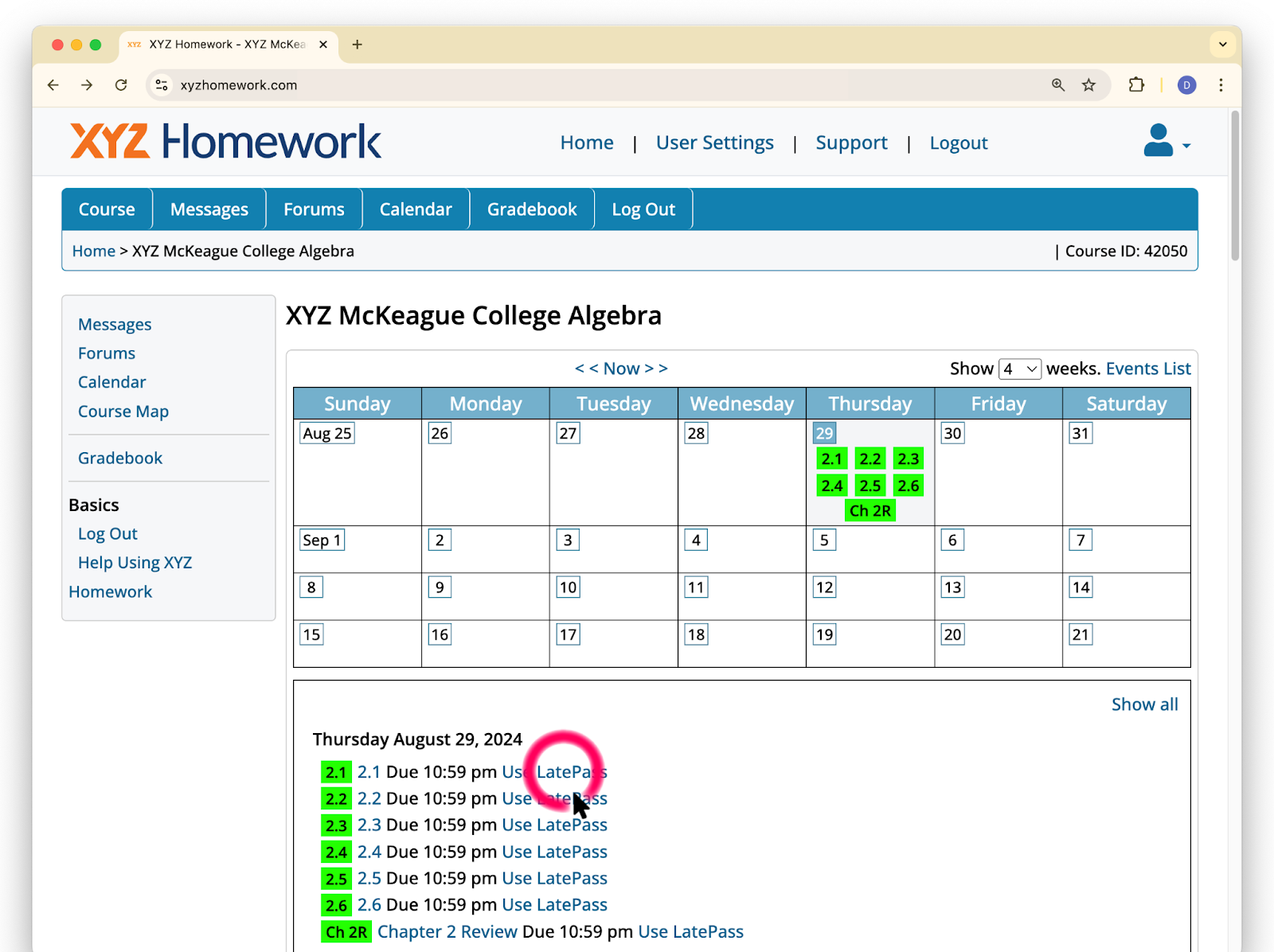Click the XYZ Homework logo

pos(226,141)
